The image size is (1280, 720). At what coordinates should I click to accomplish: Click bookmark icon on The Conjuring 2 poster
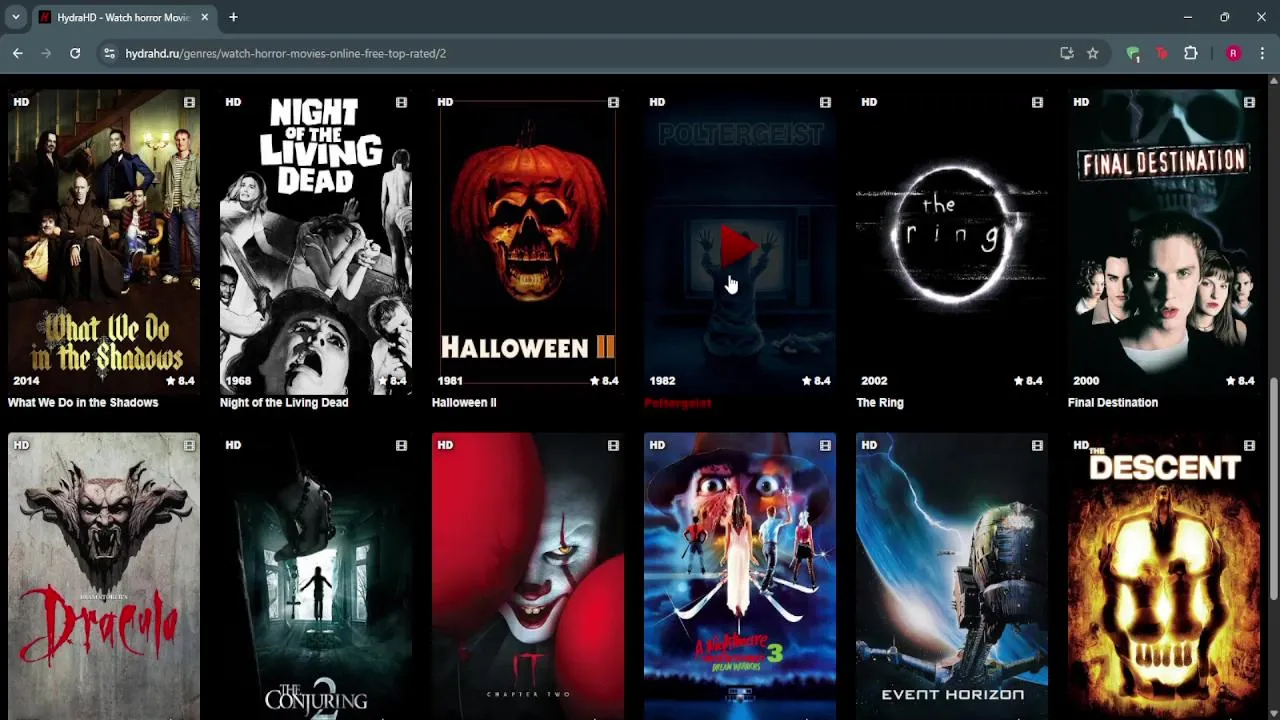[401, 445]
